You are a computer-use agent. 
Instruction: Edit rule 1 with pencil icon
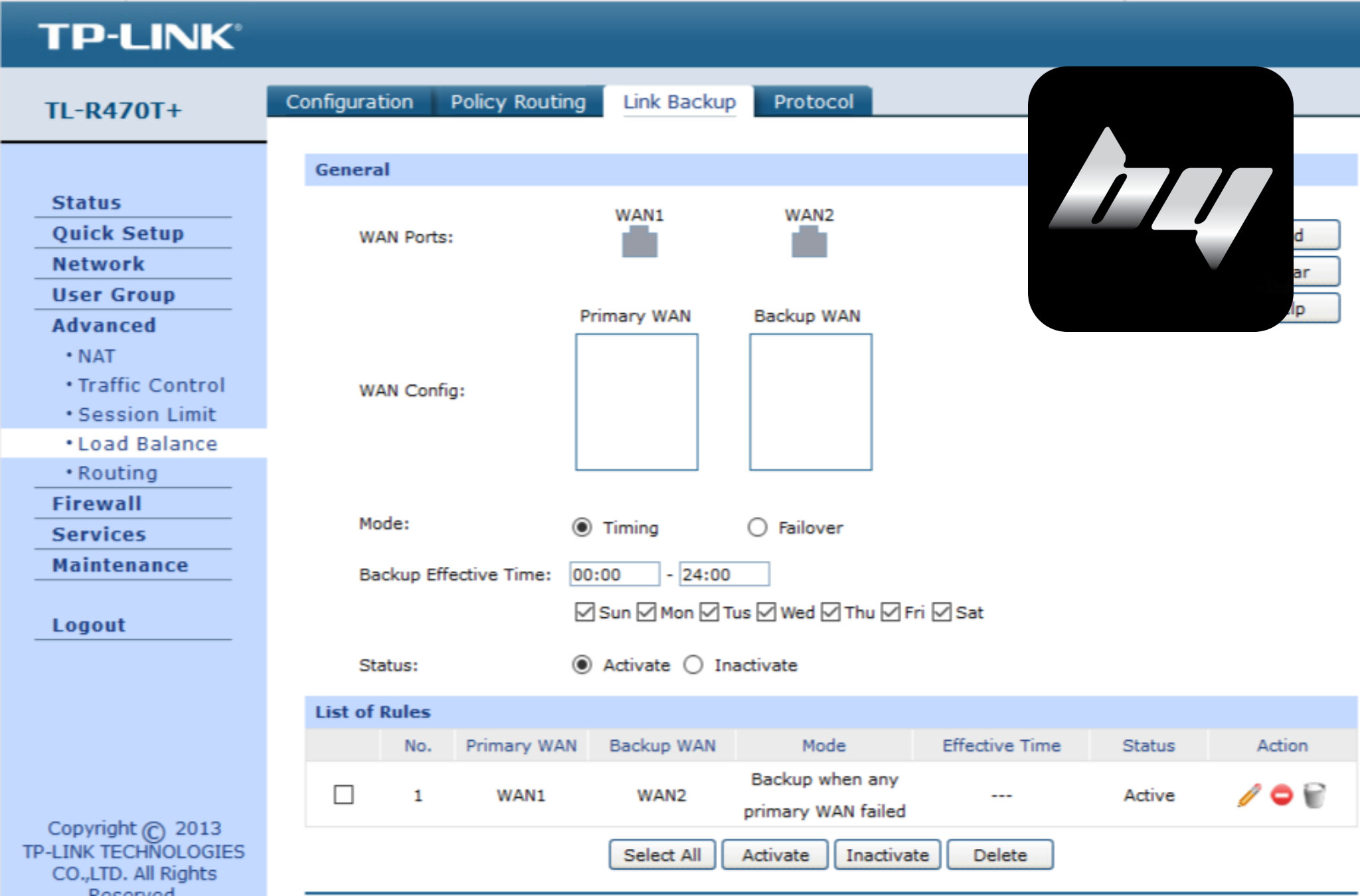click(1248, 794)
